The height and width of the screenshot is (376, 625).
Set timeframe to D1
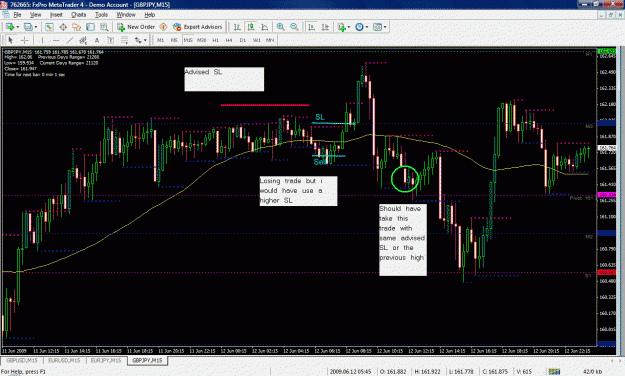tap(243, 40)
